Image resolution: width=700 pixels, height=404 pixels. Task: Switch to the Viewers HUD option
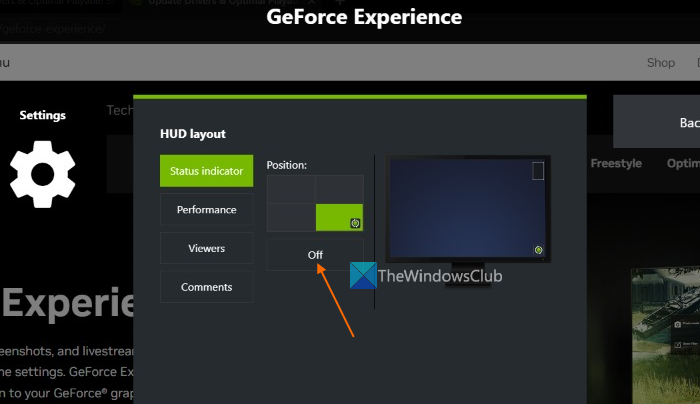[206, 248]
